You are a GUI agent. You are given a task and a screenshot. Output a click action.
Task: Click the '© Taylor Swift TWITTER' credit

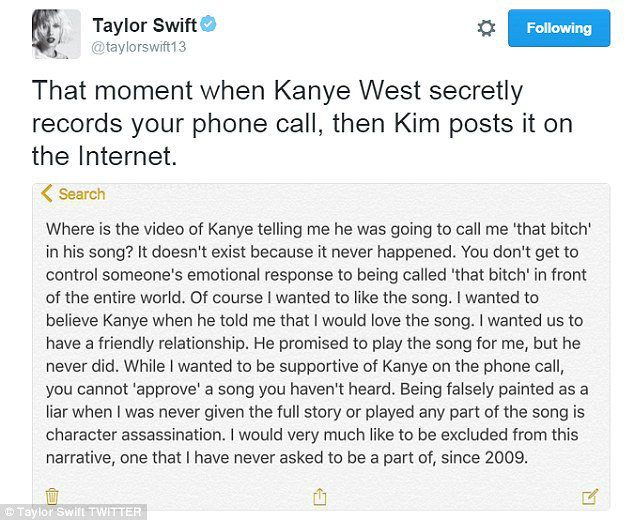point(74,512)
